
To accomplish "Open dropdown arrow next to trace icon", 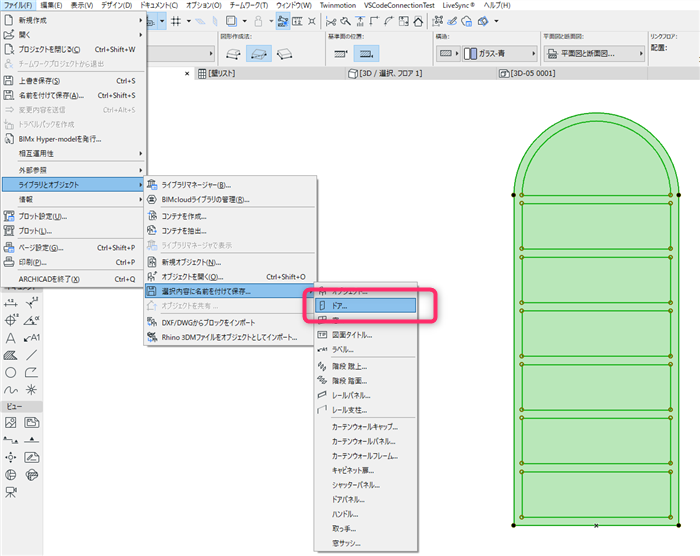I will pos(245,21).
